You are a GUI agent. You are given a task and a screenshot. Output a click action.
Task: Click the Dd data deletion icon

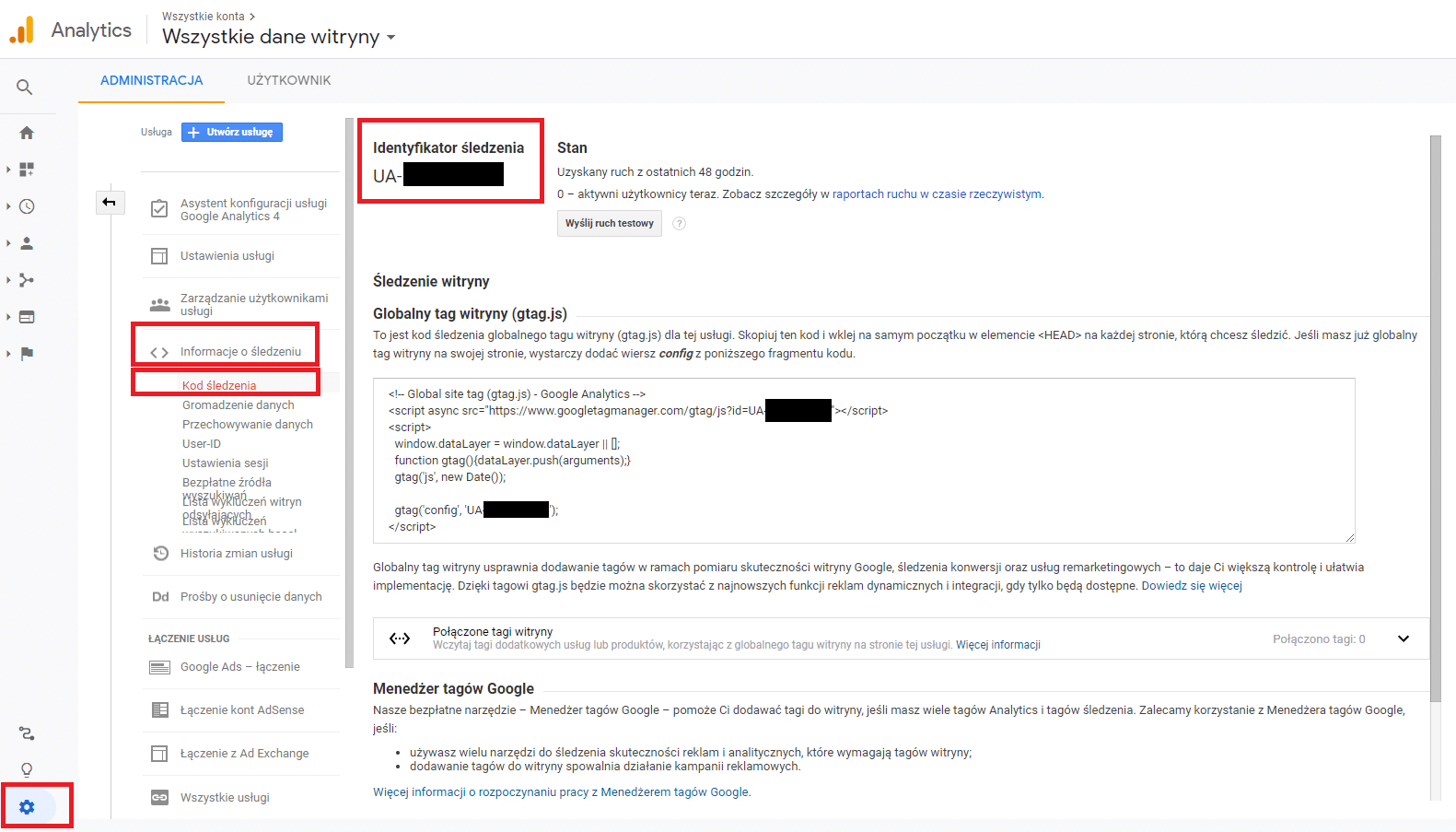pos(160,597)
